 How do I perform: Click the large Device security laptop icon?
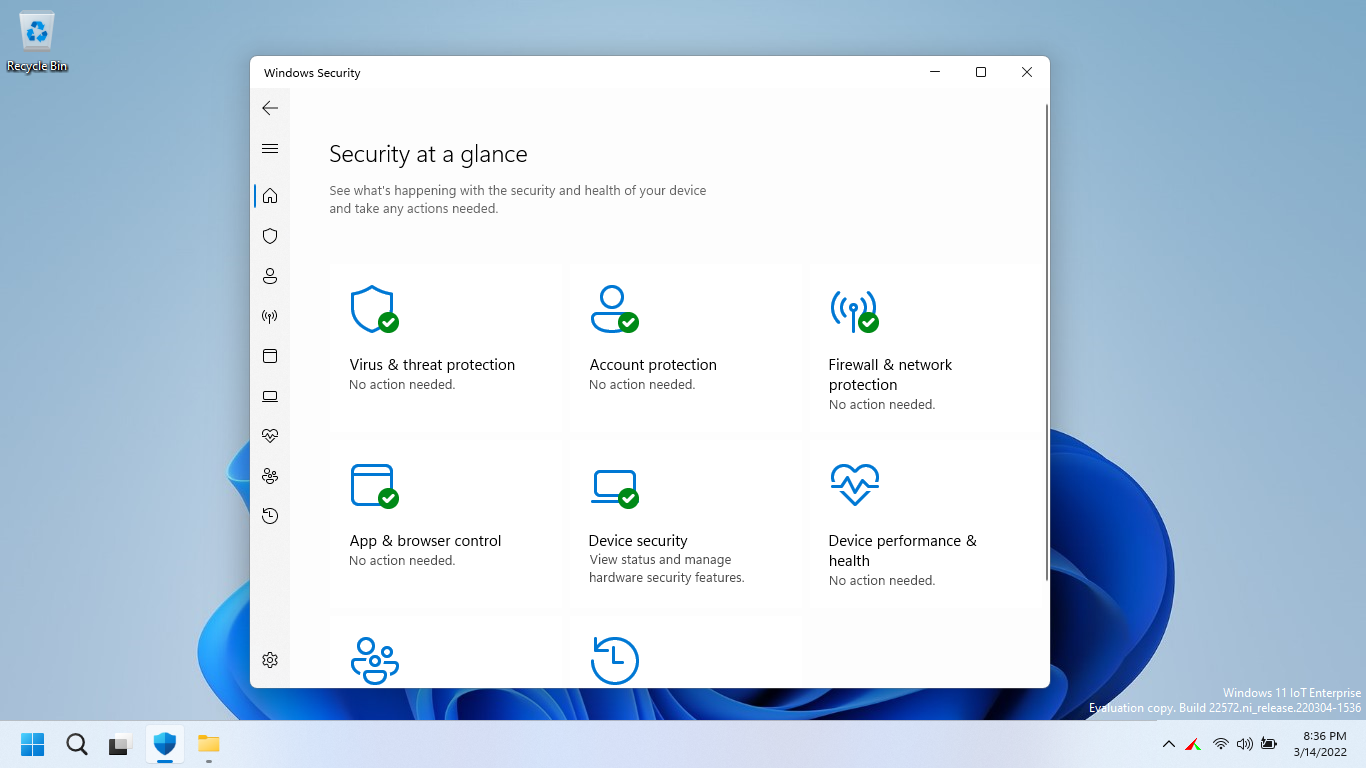tap(614, 488)
